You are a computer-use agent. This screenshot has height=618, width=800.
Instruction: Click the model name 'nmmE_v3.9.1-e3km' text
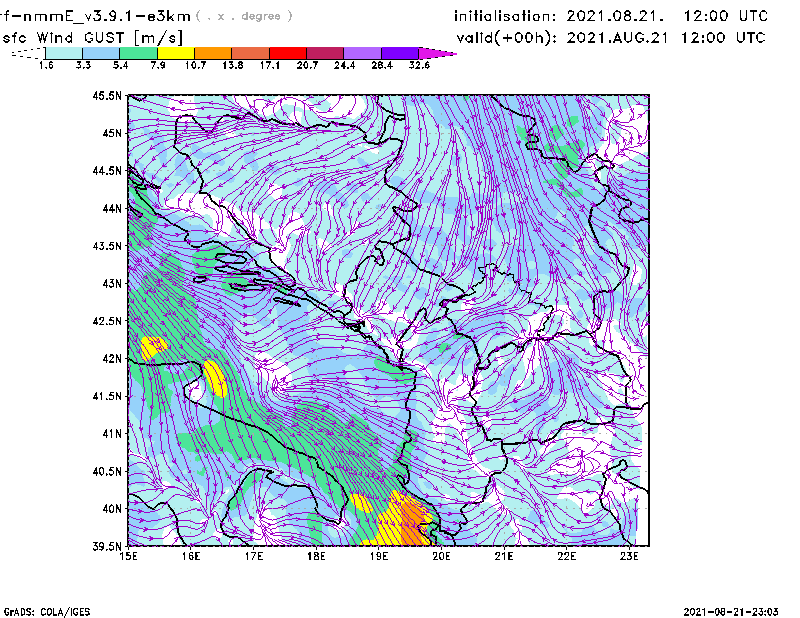107,16
